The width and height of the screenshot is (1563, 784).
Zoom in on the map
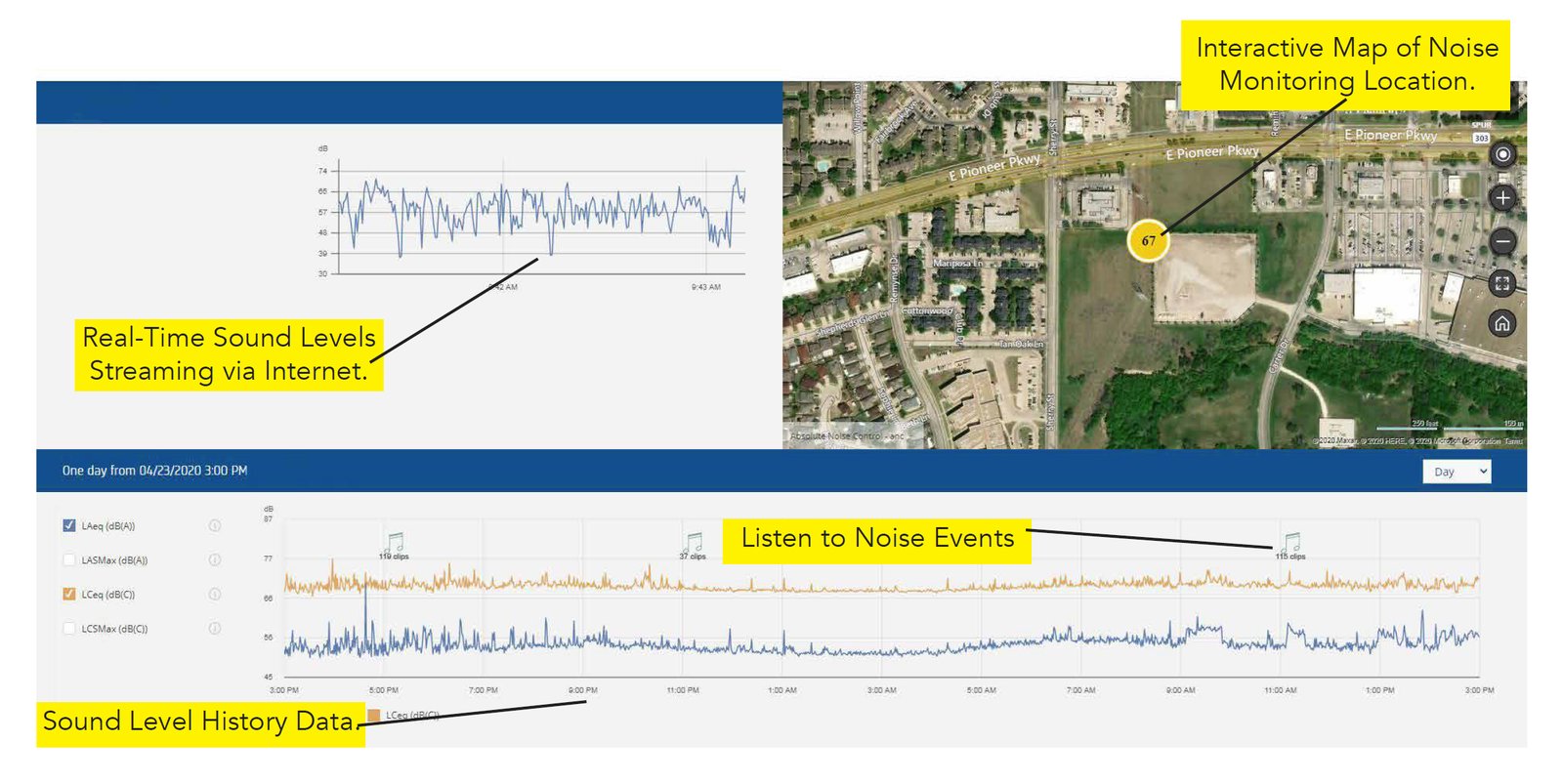pos(1502,198)
